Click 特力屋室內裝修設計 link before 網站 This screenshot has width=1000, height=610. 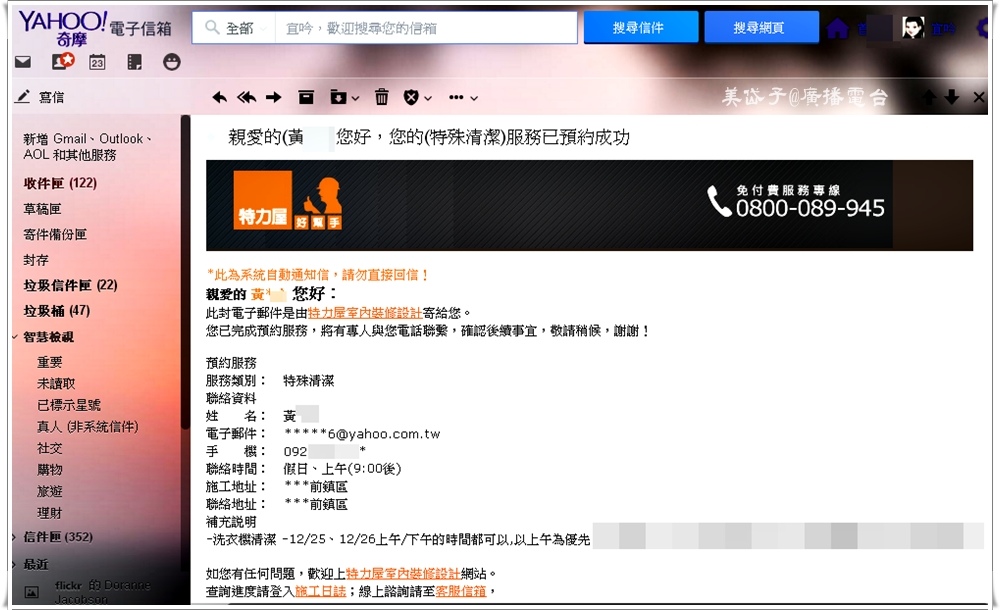(x=402, y=574)
